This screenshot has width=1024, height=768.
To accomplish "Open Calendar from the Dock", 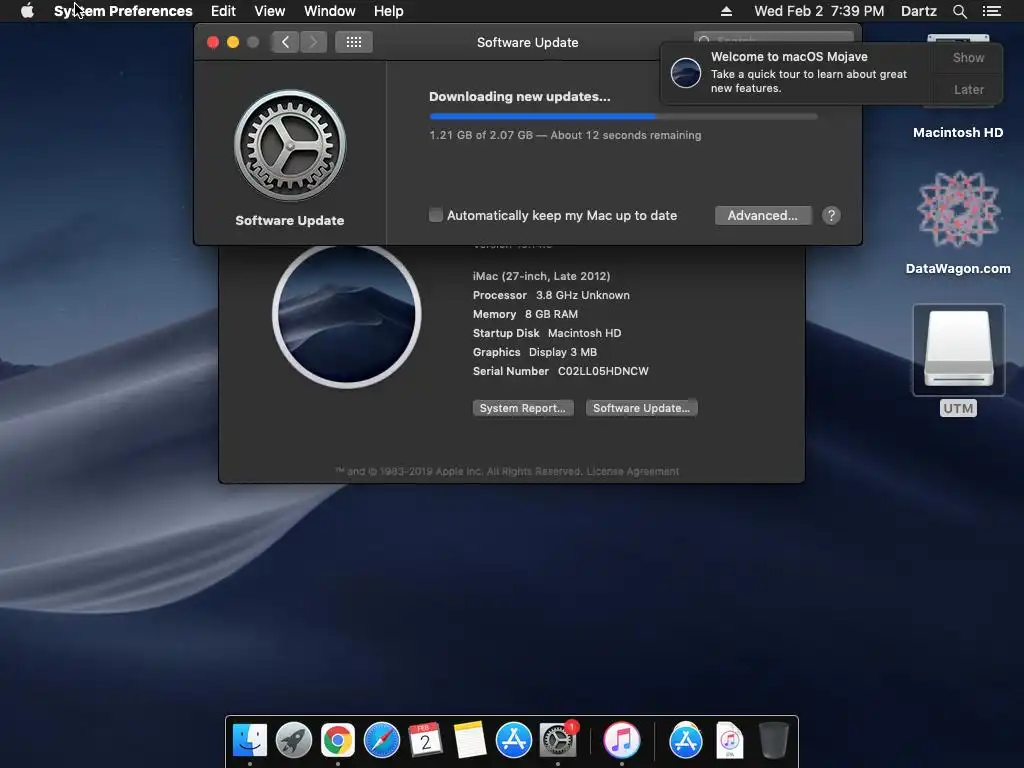I will (x=425, y=740).
